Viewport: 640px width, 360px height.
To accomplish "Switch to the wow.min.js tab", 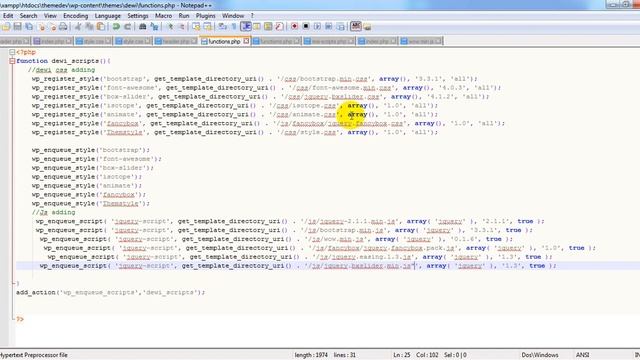I will [420, 41].
